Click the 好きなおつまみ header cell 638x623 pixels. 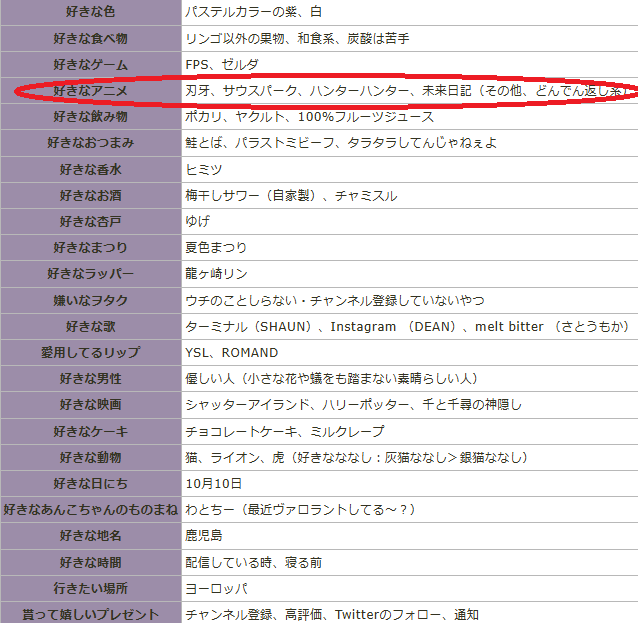coord(90,143)
